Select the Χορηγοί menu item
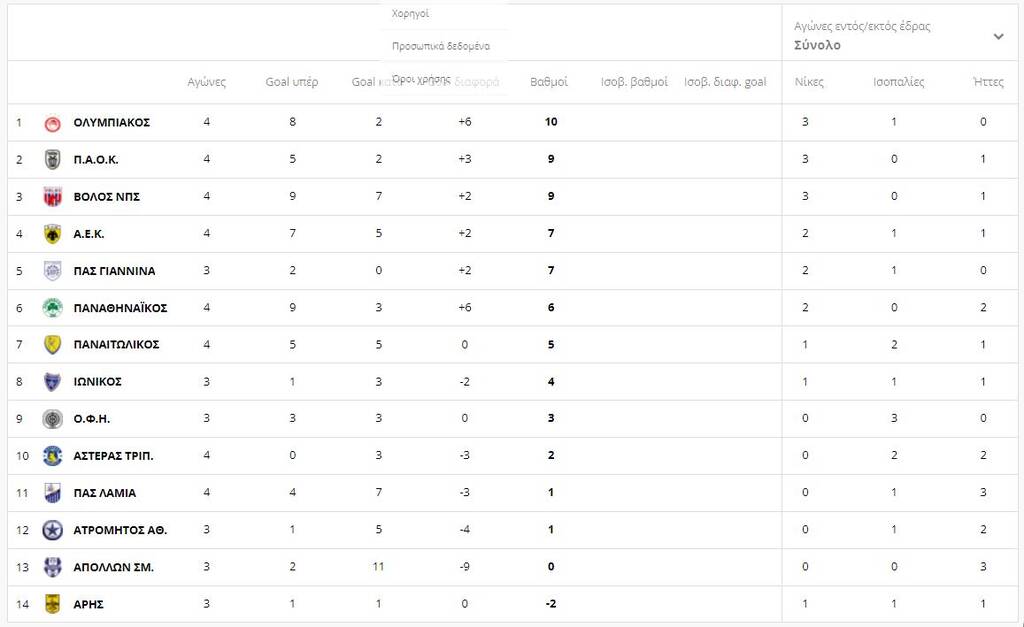 [410, 14]
